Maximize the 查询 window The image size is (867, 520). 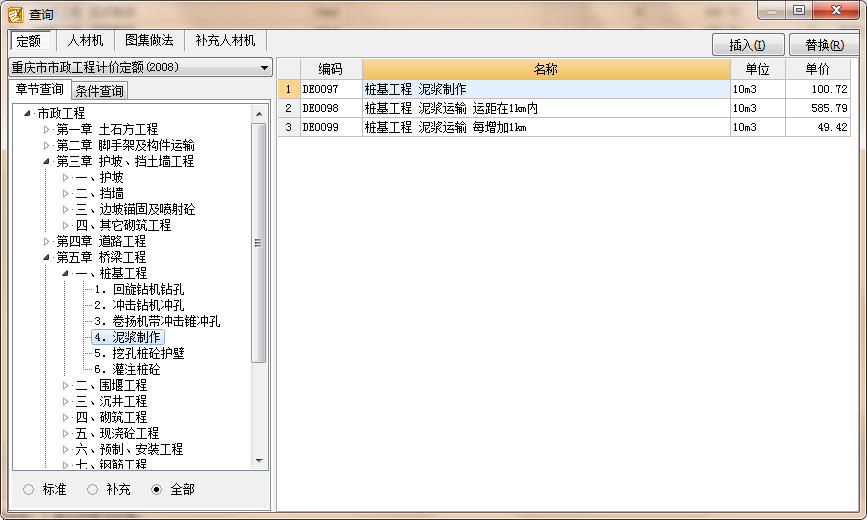(x=799, y=10)
